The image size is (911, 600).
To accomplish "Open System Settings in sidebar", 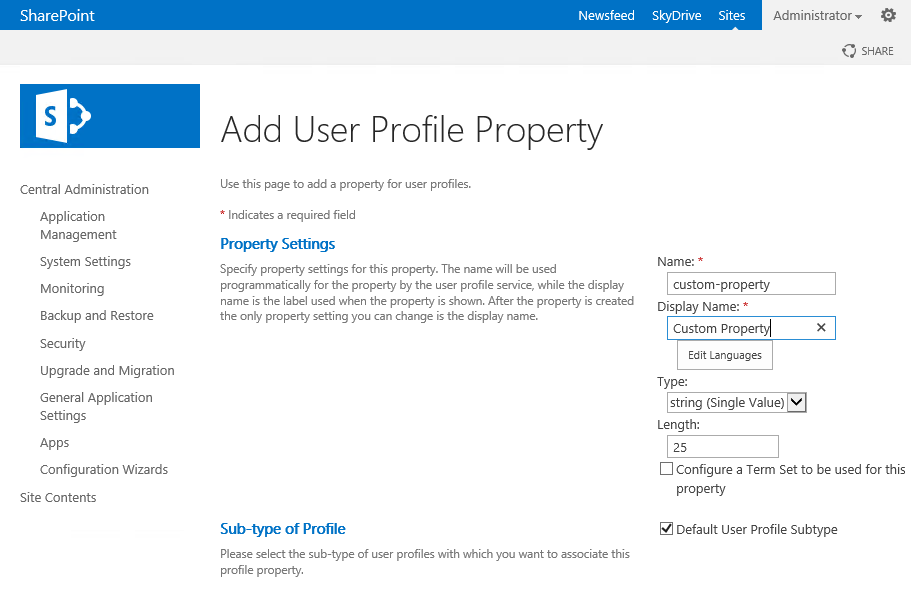I will (85, 261).
